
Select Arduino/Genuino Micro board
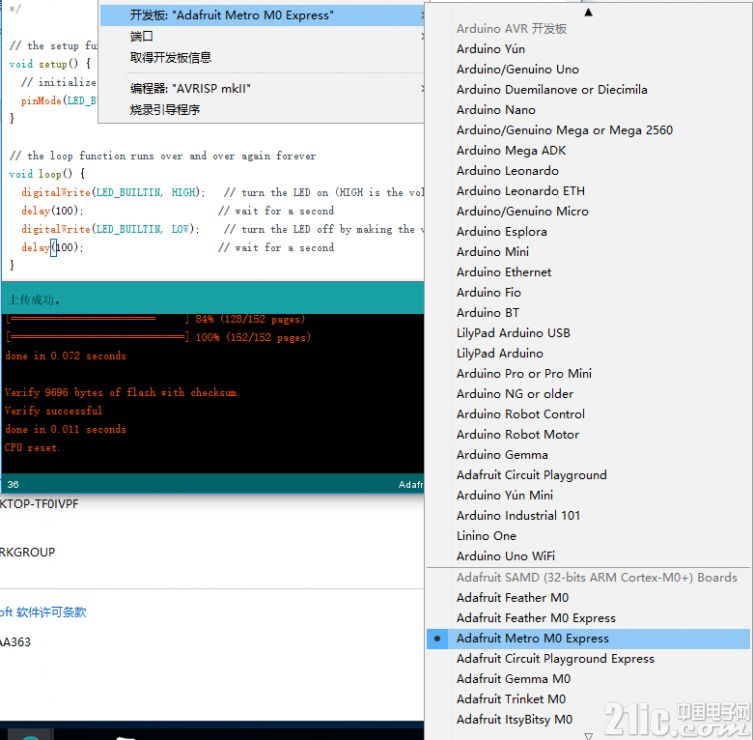[588, 211]
